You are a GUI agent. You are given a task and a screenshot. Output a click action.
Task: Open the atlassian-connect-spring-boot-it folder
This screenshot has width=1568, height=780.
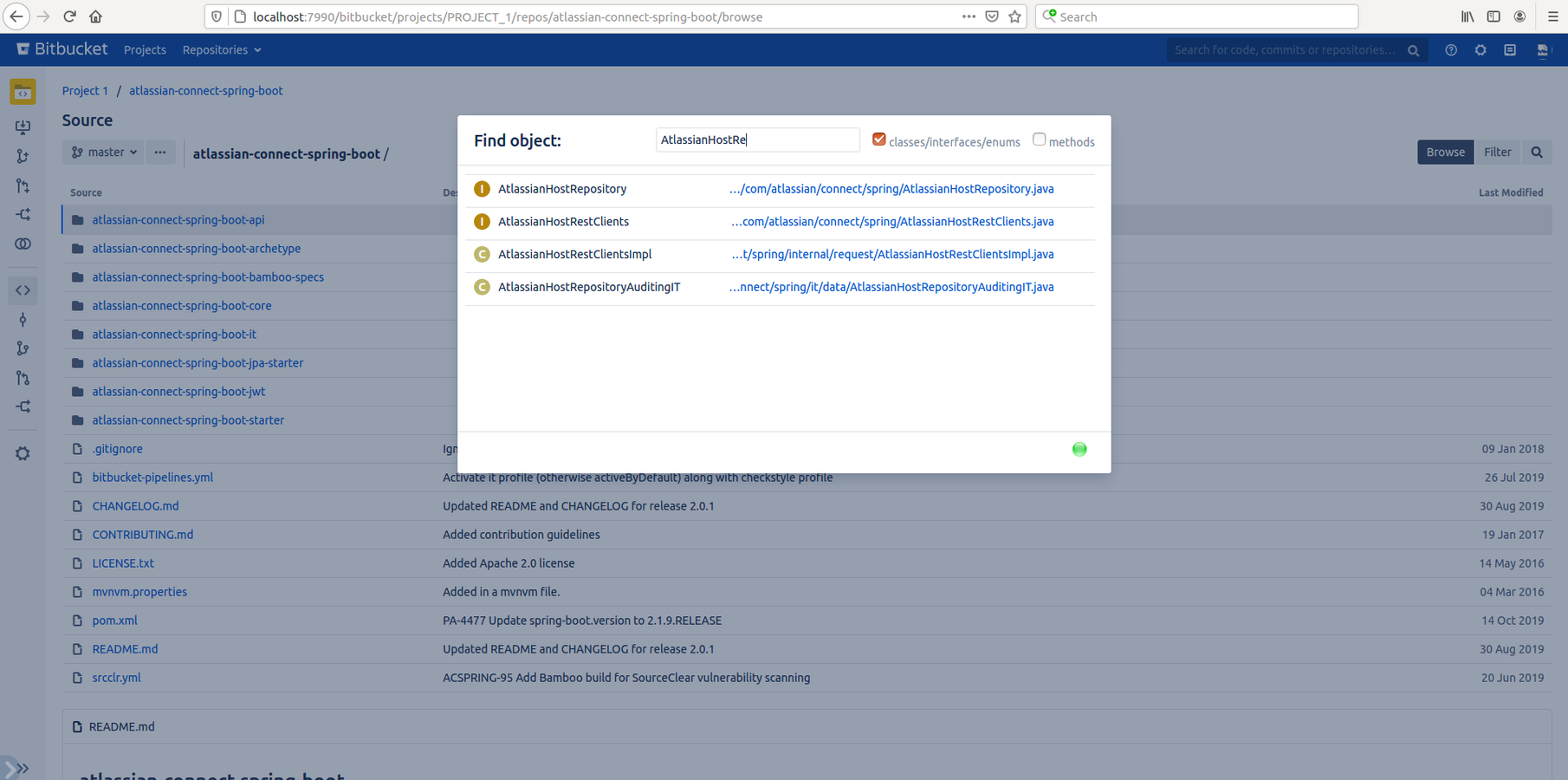[174, 335]
